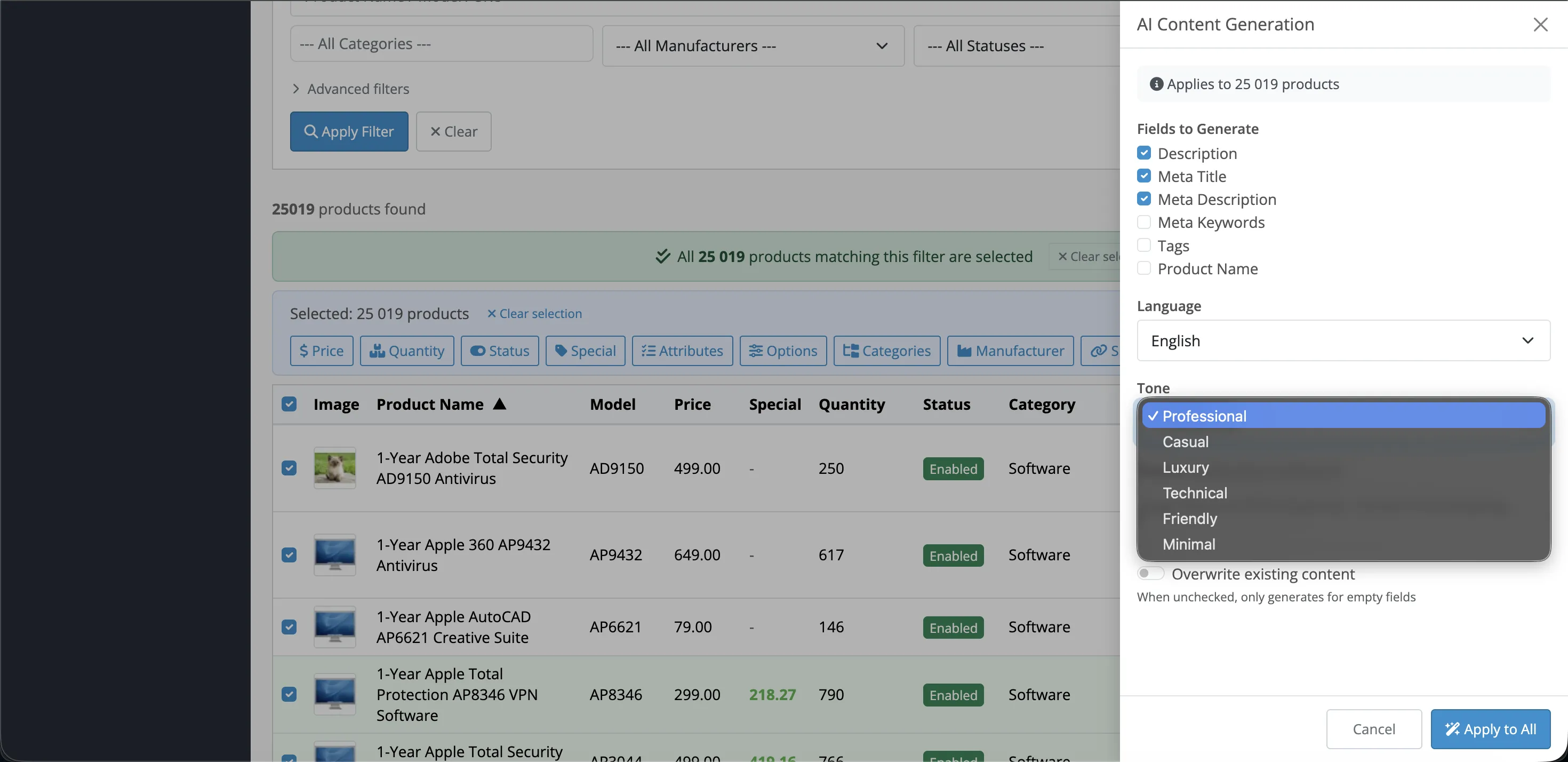
Task: Click the Price column header
Action: point(692,404)
